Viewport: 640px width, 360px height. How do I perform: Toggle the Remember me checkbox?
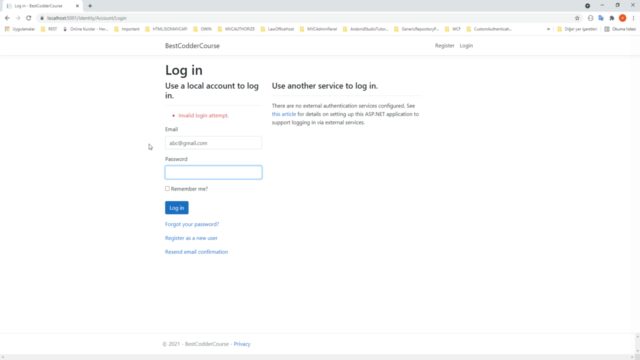coord(167,189)
